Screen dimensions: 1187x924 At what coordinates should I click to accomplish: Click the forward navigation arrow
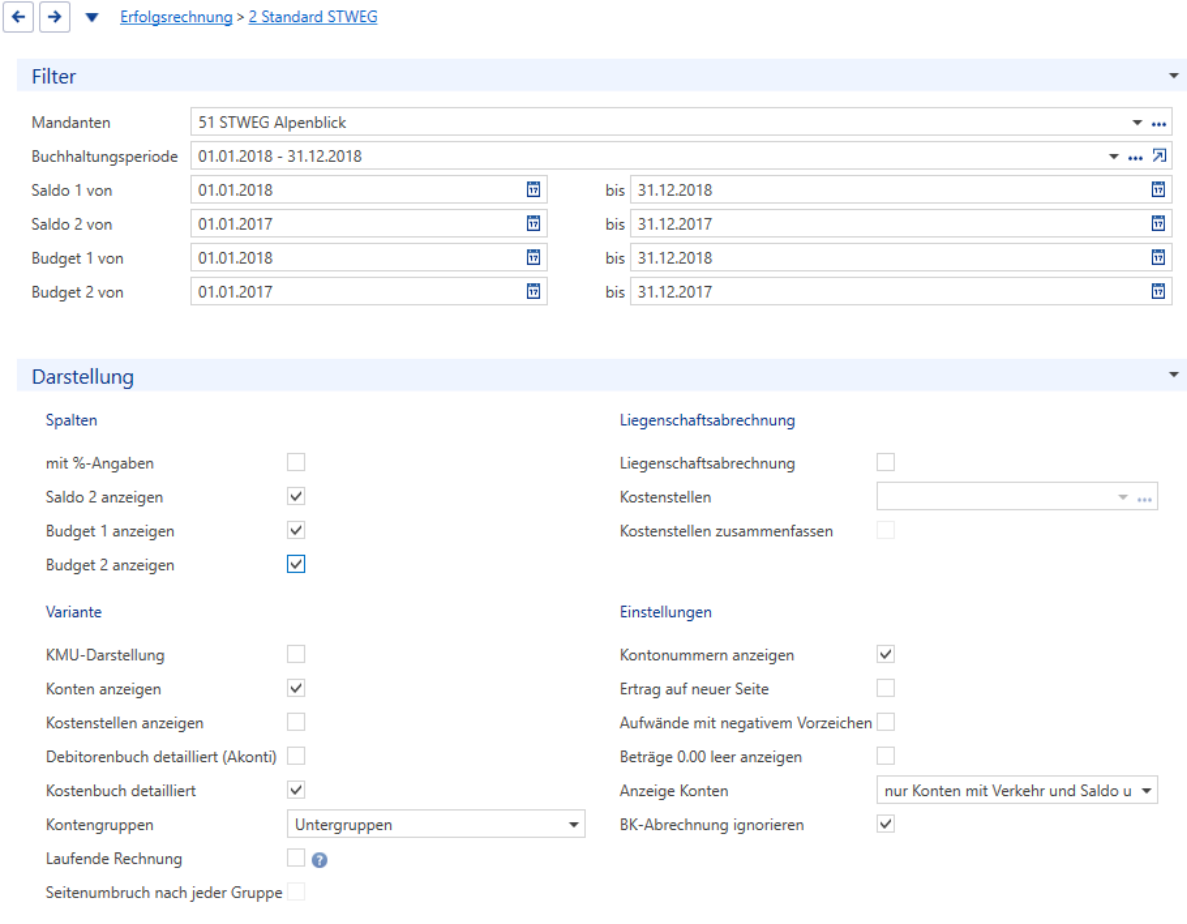[55, 17]
